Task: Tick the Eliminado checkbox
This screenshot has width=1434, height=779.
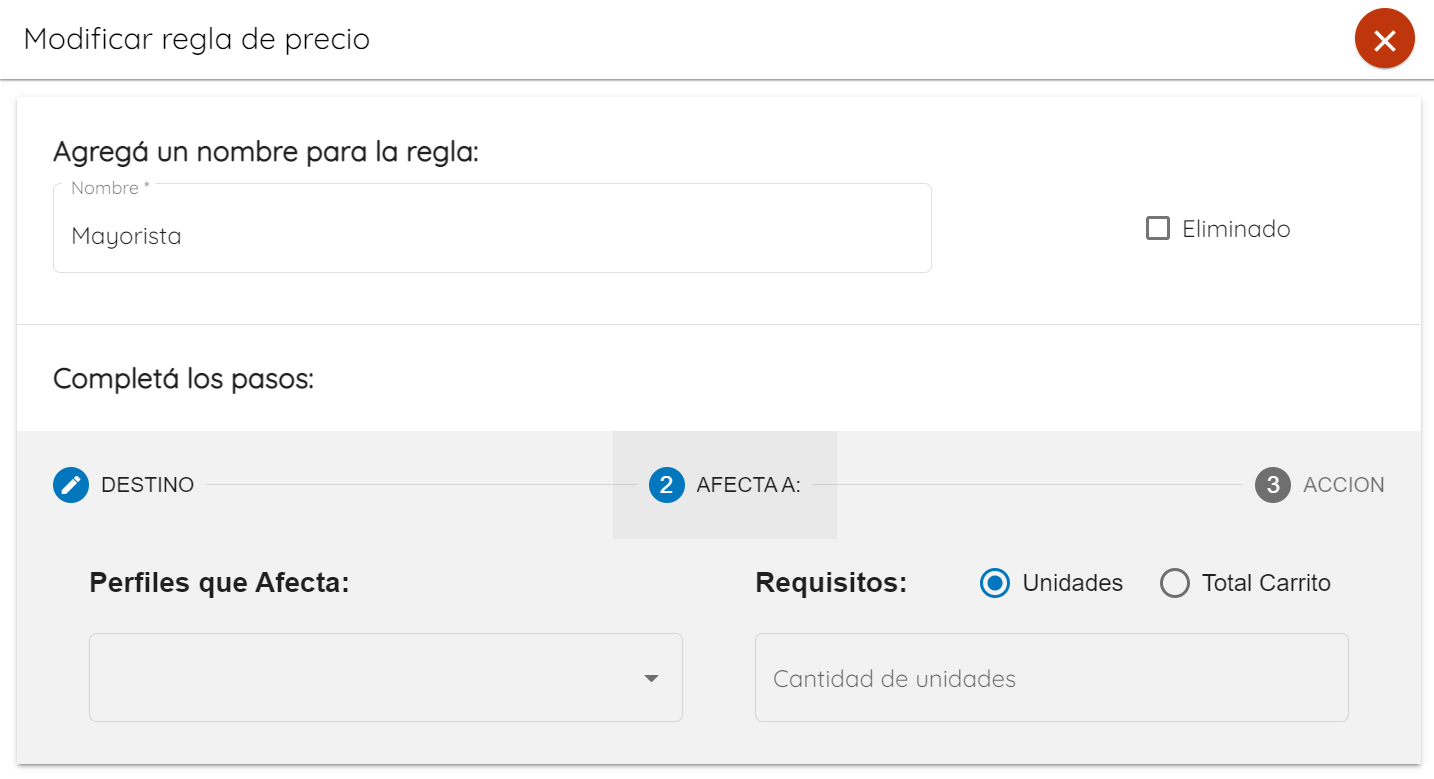Action: pyautogui.click(x=1158, y=228)
